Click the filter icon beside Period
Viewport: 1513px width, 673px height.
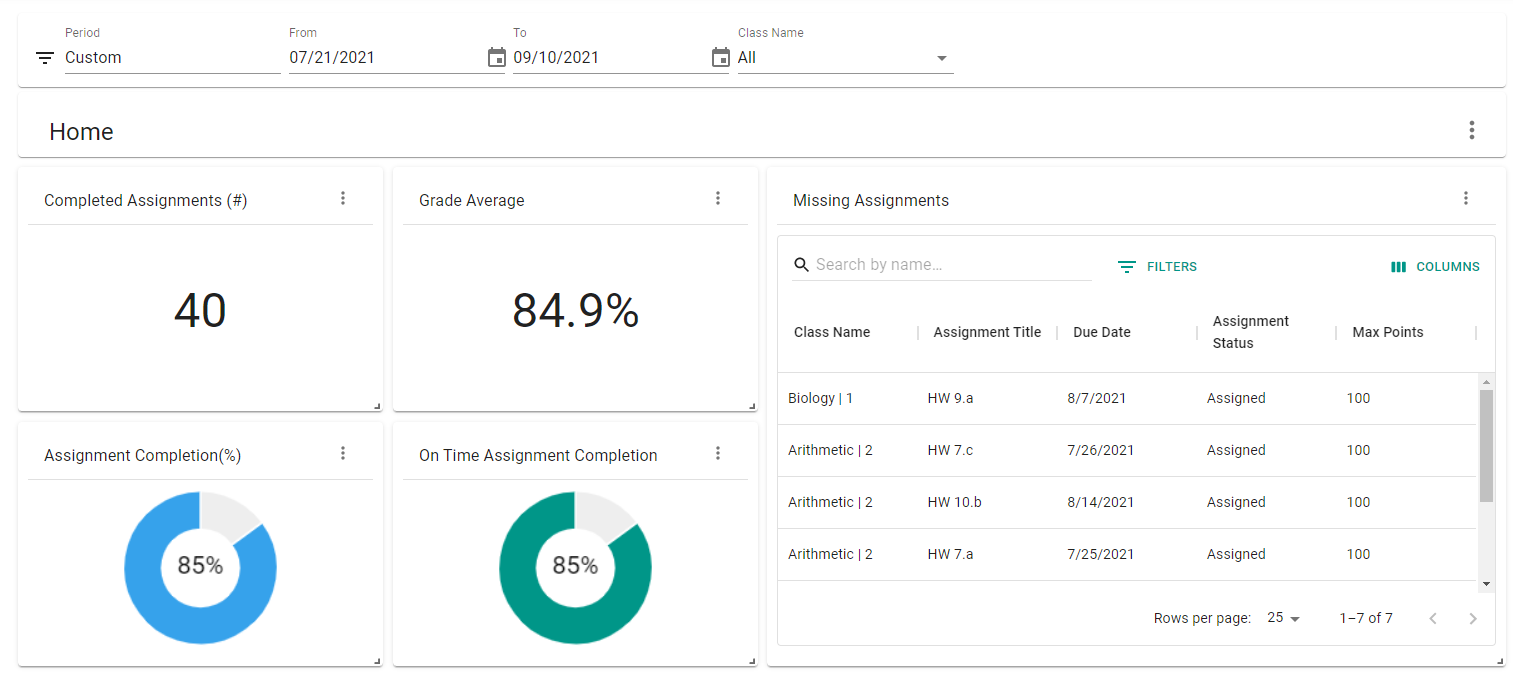pyautogui.click(x=45, y=58)
